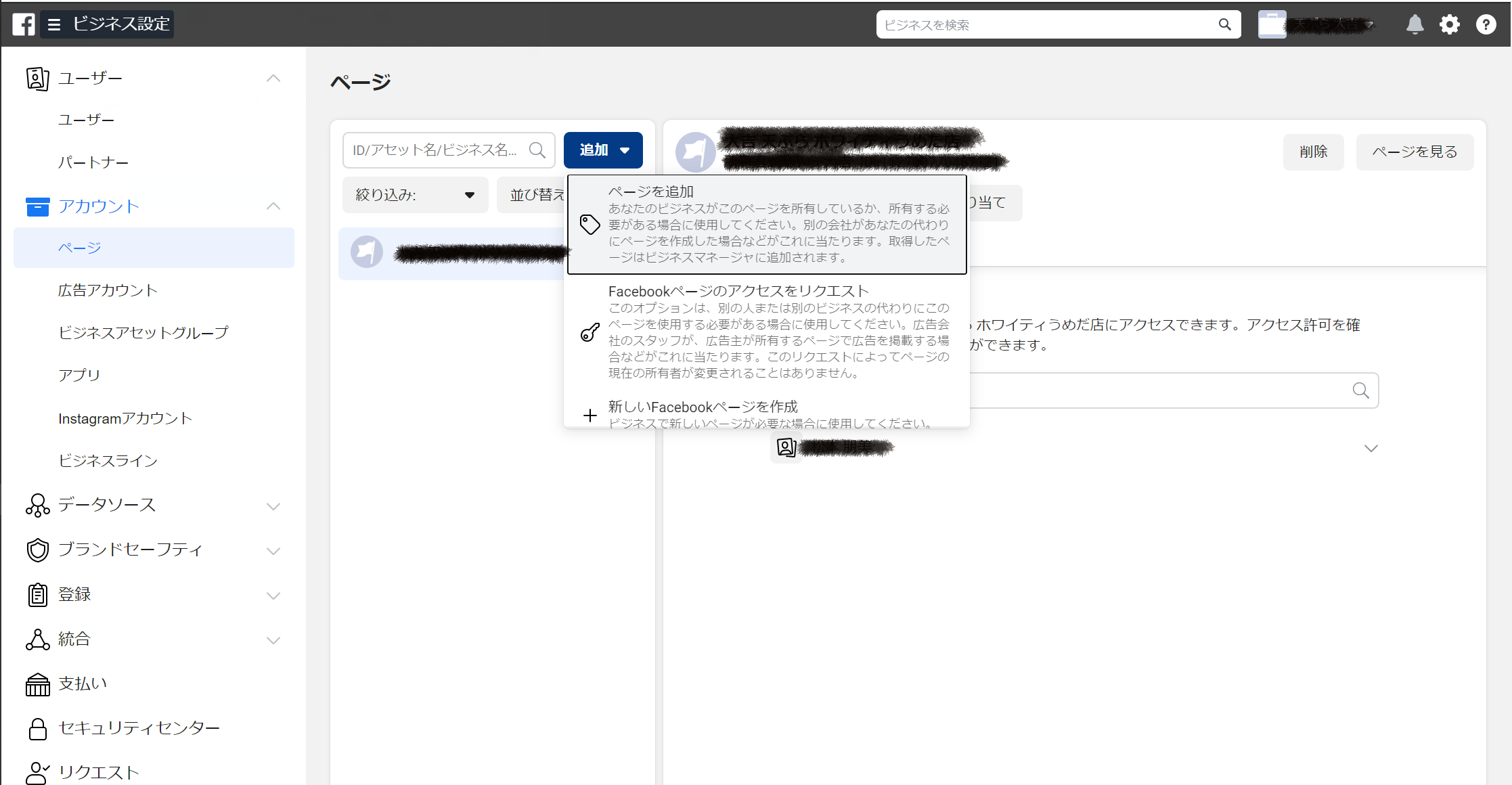
Task: Click the ページを見る button
Action: coord(1415,152)
